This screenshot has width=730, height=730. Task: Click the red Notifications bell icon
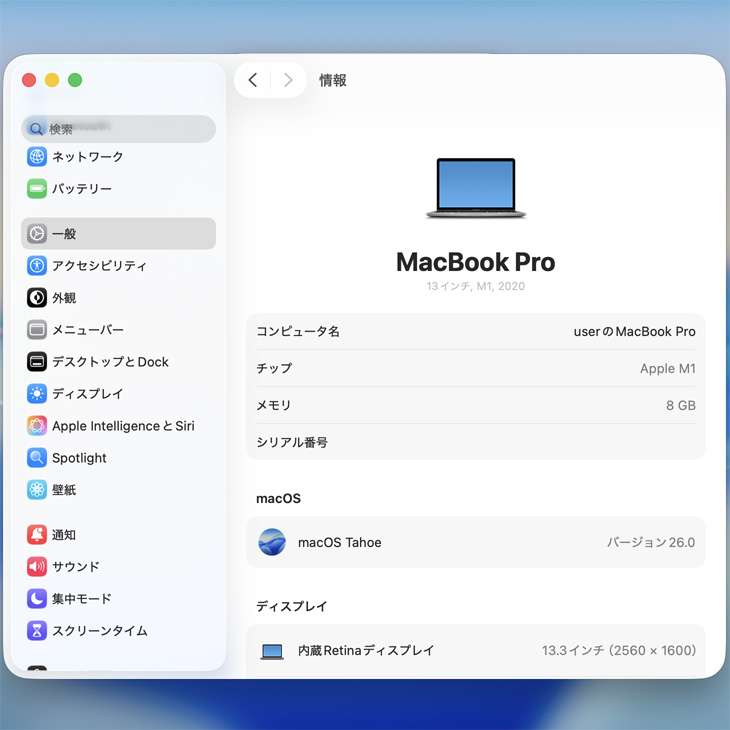point(37,535)
